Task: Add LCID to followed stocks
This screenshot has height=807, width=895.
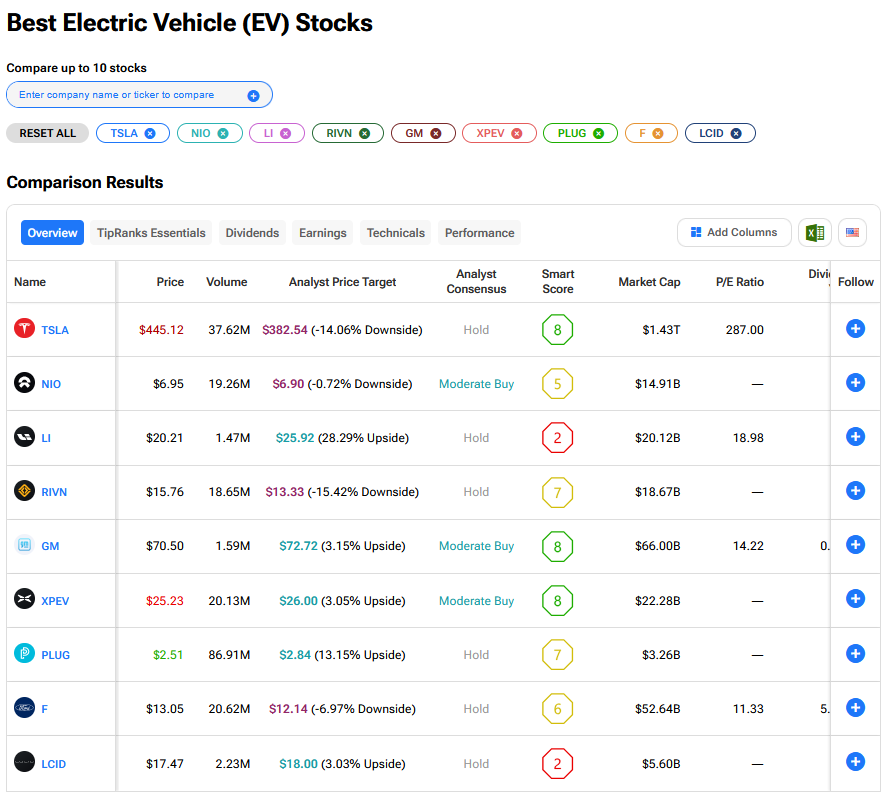Action: (855, 762)
